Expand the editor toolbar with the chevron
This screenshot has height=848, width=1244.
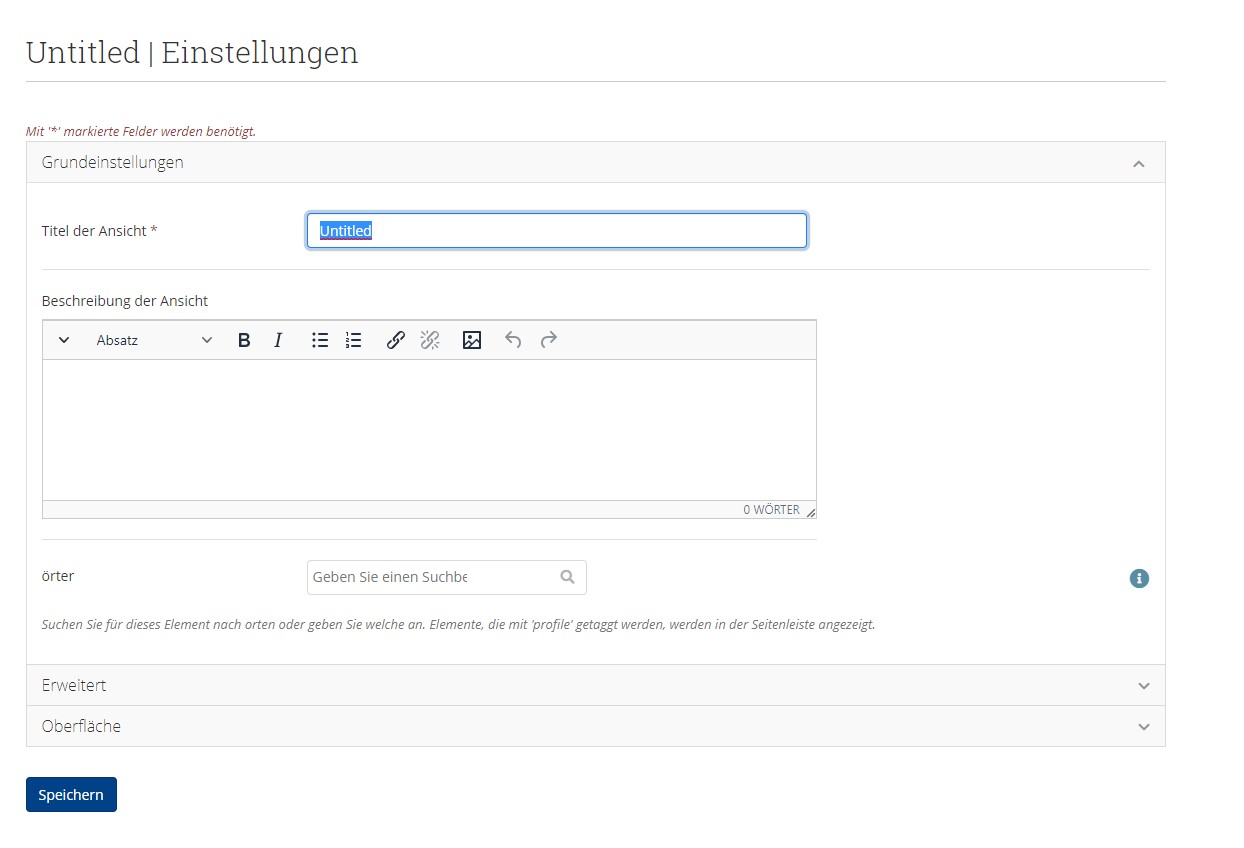[x=64, y=340]
